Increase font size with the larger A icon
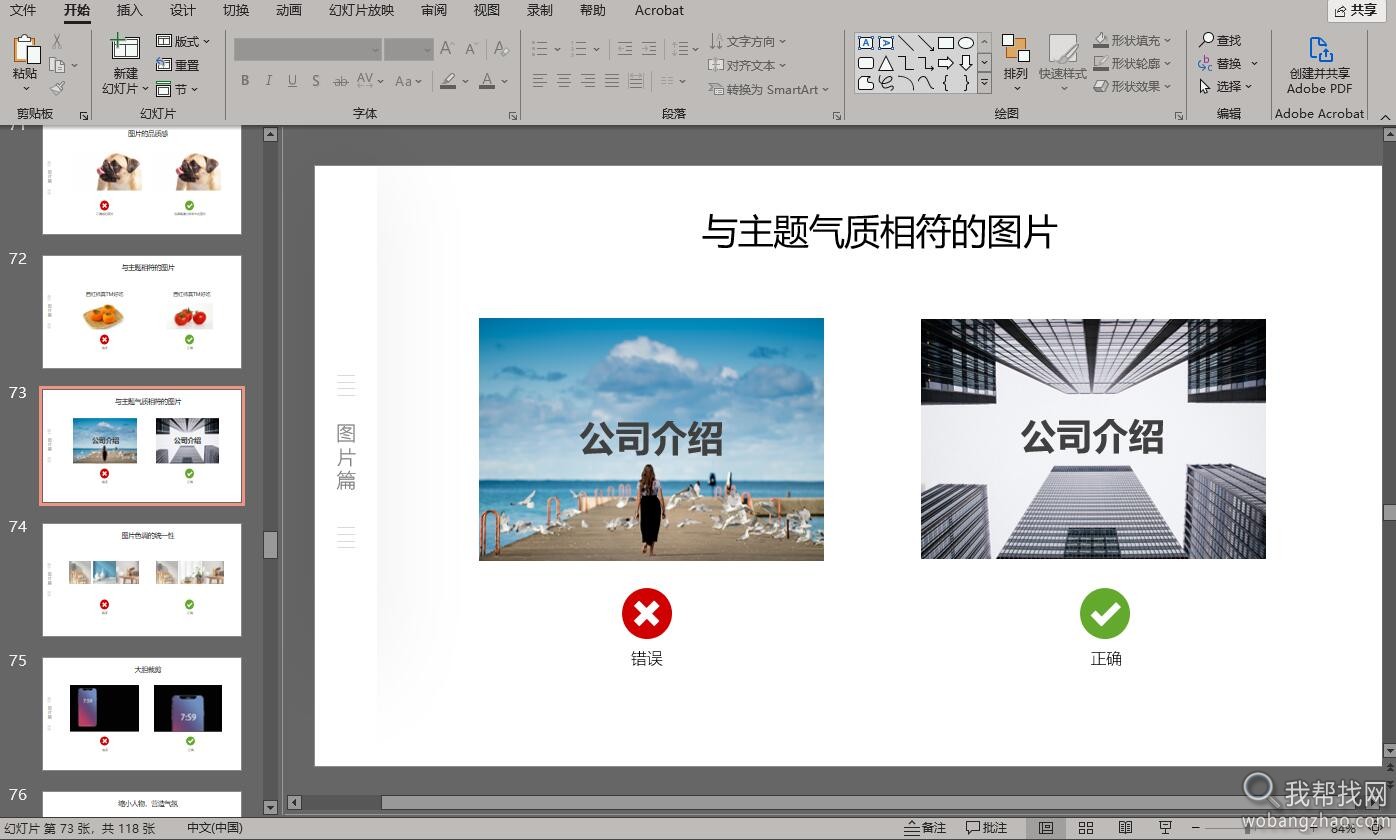The image size is (1396, 840). pyautogui.click(x=447, y=48)
